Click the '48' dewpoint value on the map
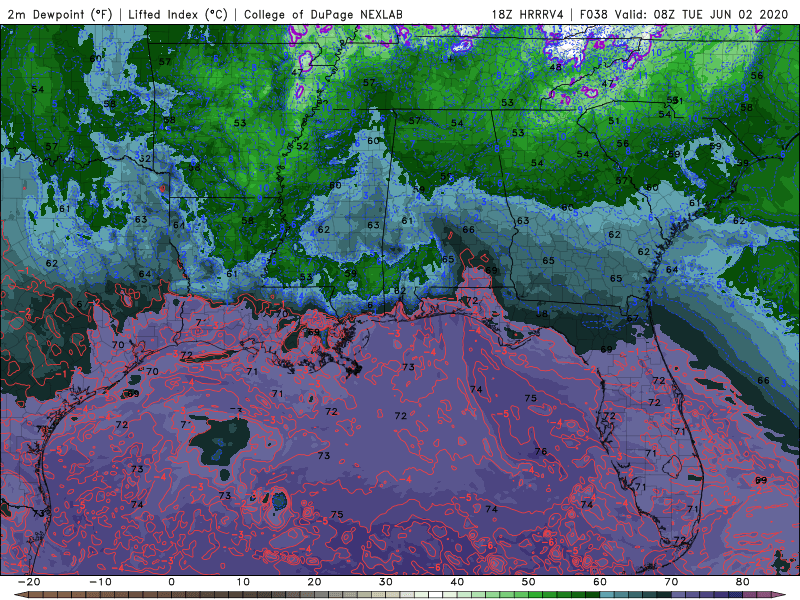 click(555, 67)
